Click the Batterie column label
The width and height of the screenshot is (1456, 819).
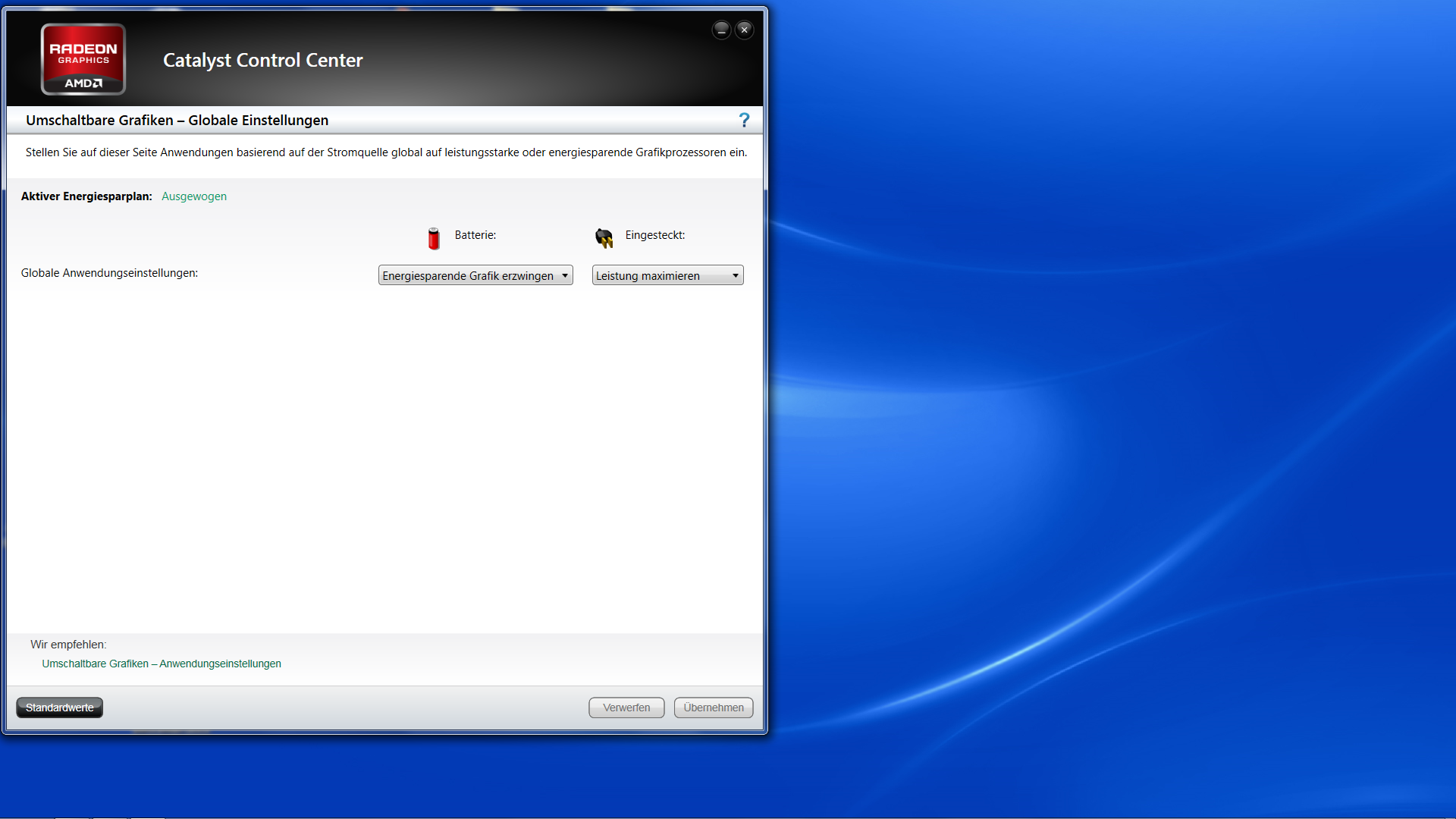pos(475,235)
